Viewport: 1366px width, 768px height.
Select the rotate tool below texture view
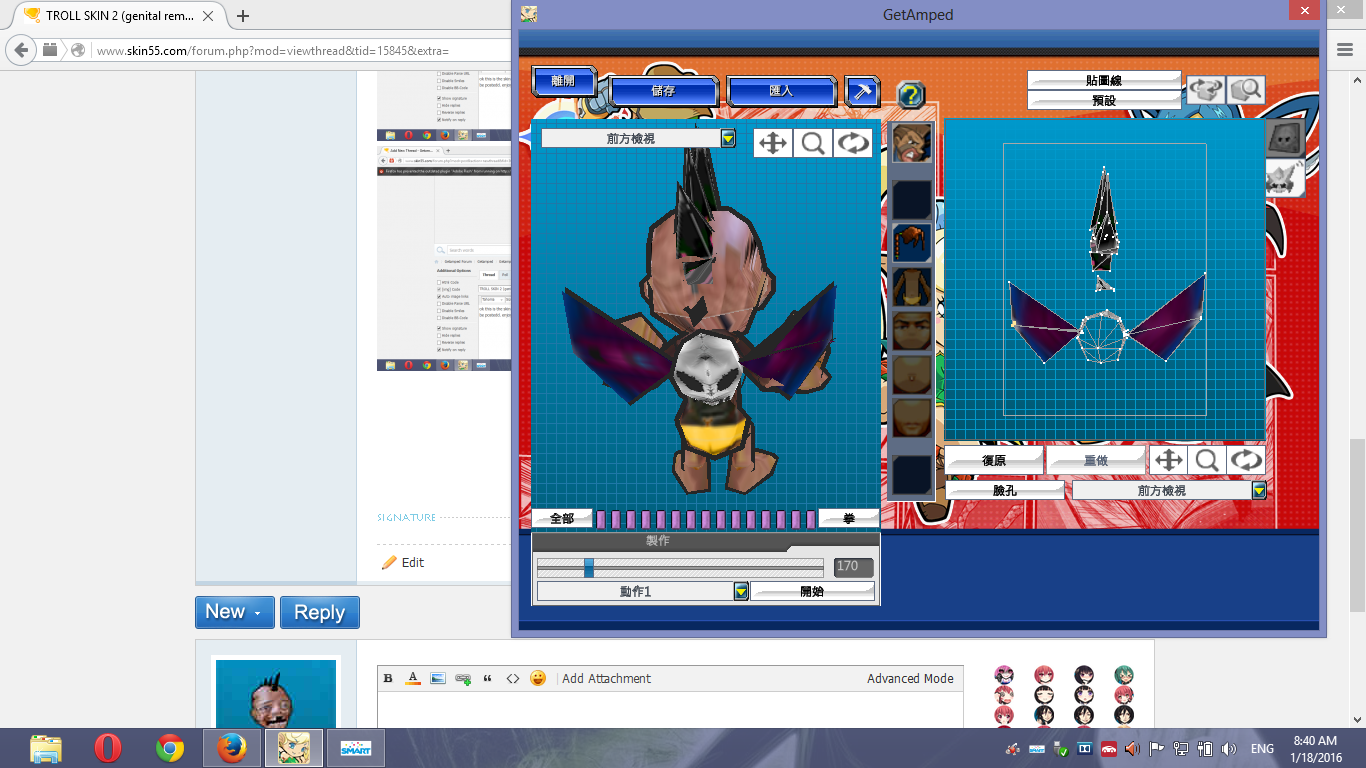pos(1246,460)
